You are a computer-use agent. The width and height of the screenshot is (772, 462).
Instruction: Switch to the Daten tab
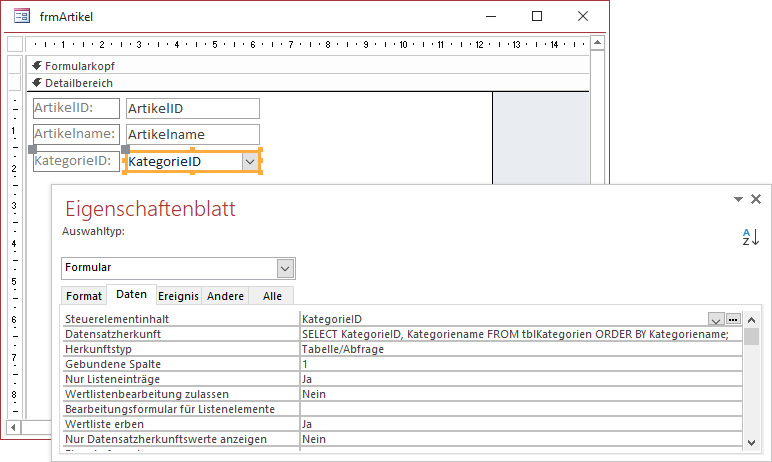tap(131, 294)
